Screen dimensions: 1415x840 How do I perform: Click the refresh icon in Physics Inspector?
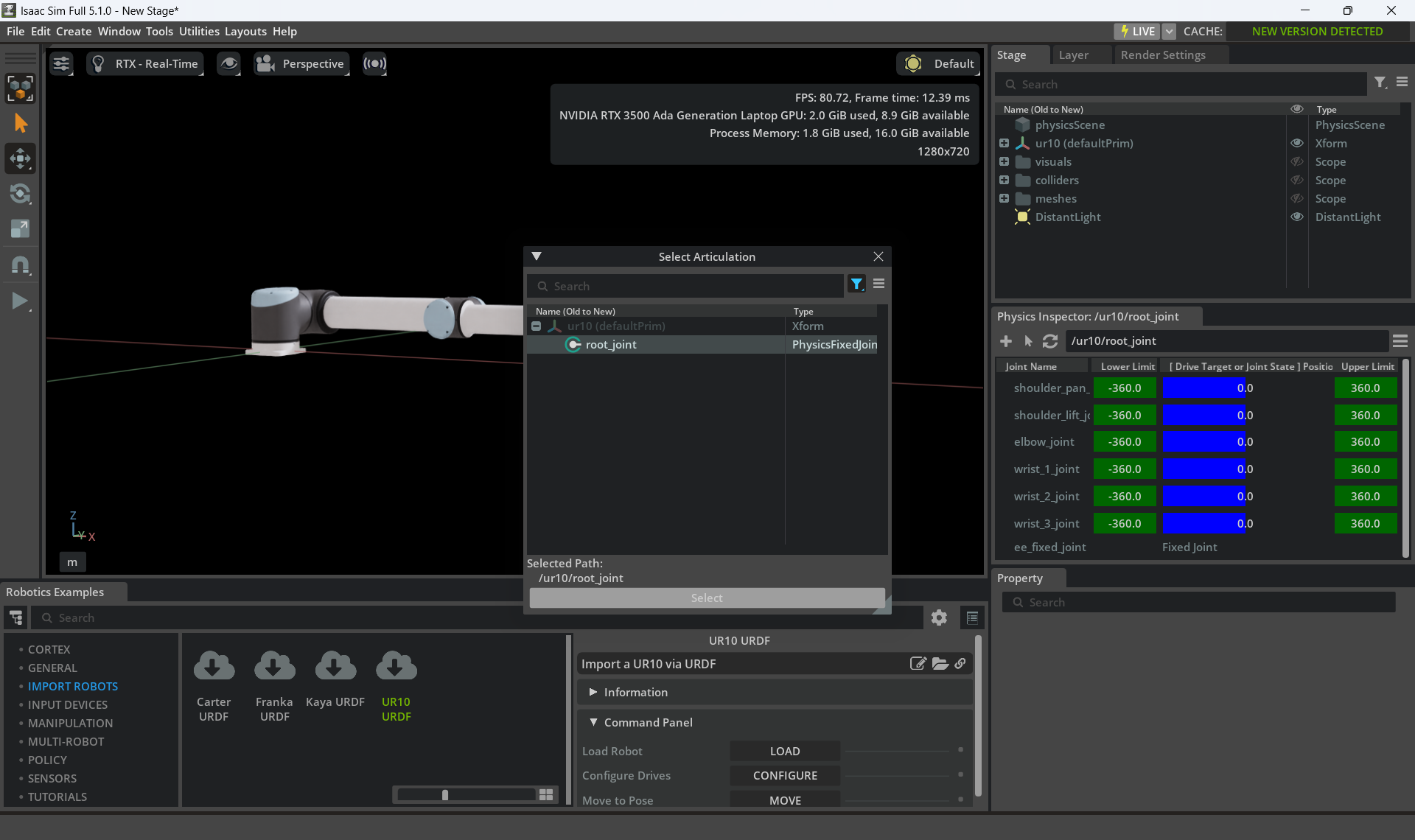(1050, 341)
